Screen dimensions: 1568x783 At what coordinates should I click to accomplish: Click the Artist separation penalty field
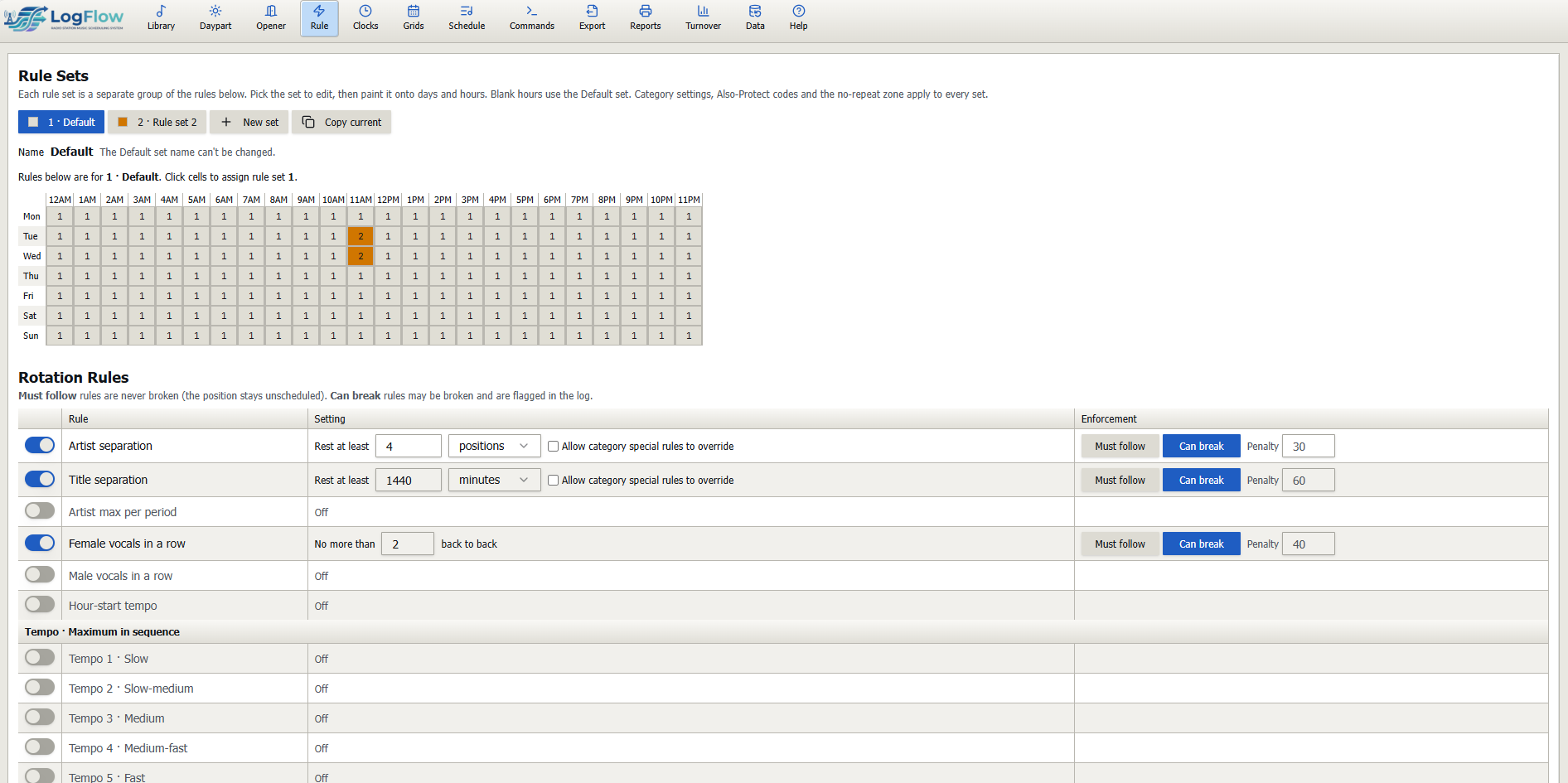tap(1308, 446)
